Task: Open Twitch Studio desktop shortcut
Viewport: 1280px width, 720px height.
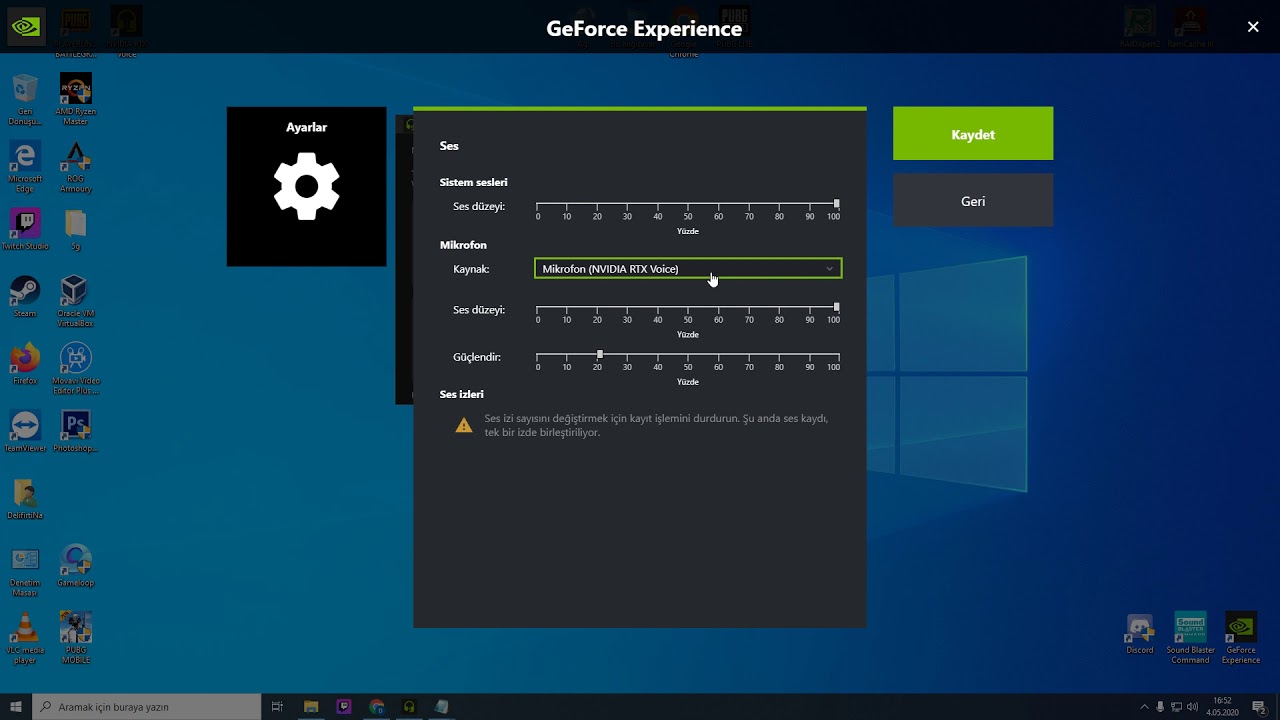Action: (25, 230)
